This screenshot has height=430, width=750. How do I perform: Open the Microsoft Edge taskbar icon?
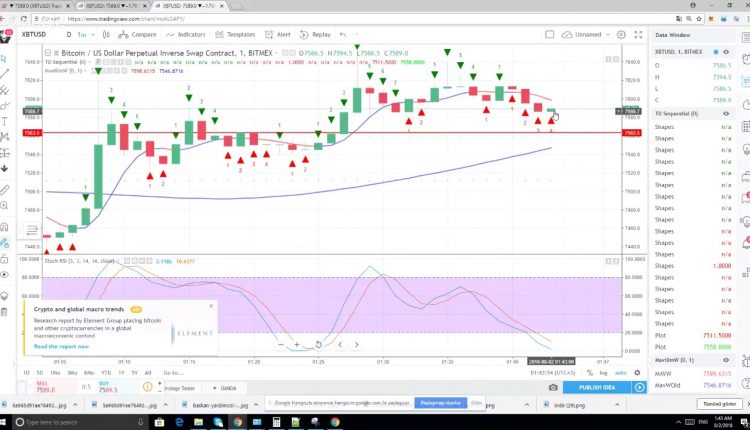179,422
